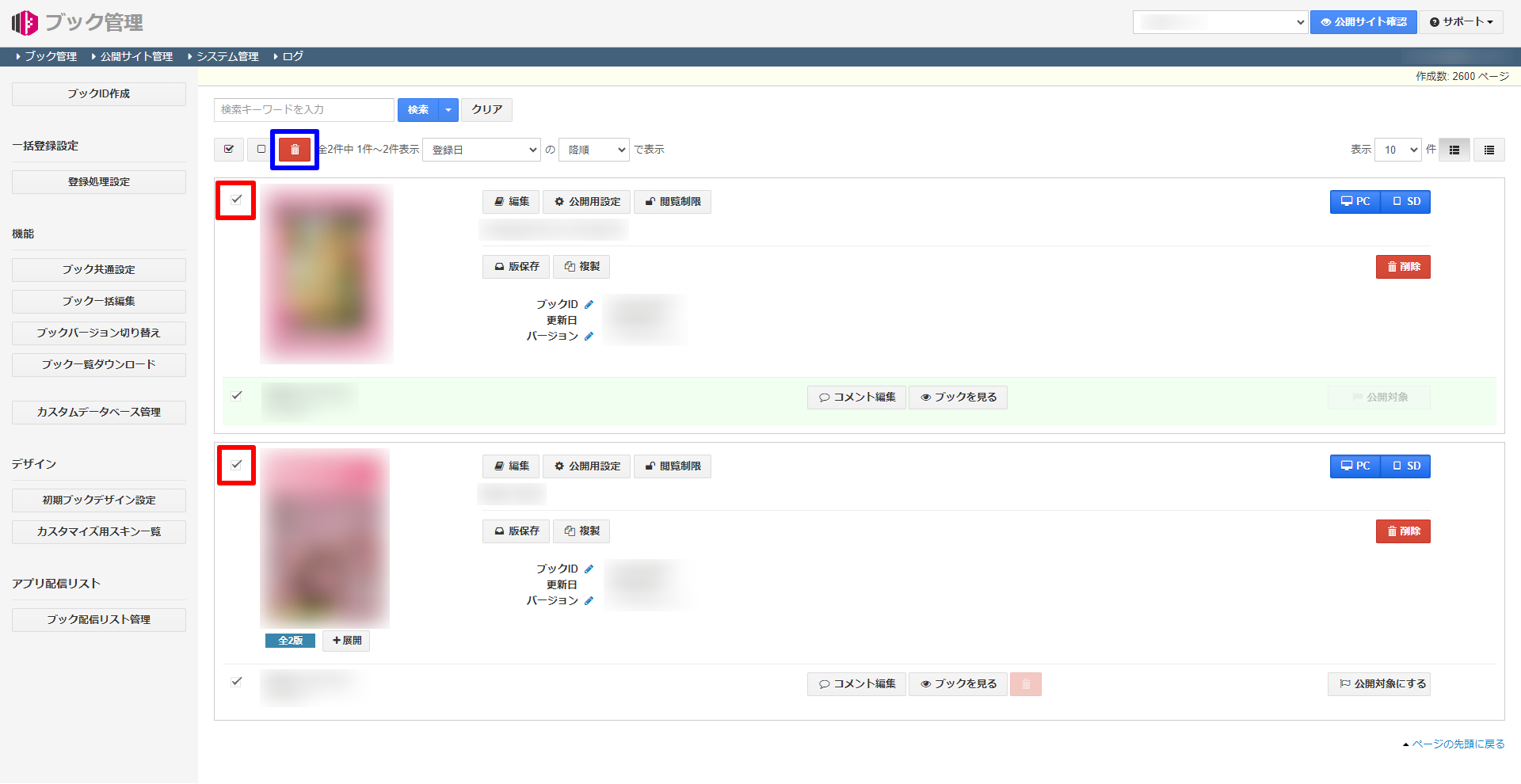Click the search keyword input field
This screenshot has height=784, width=1521.
(303, 110)
